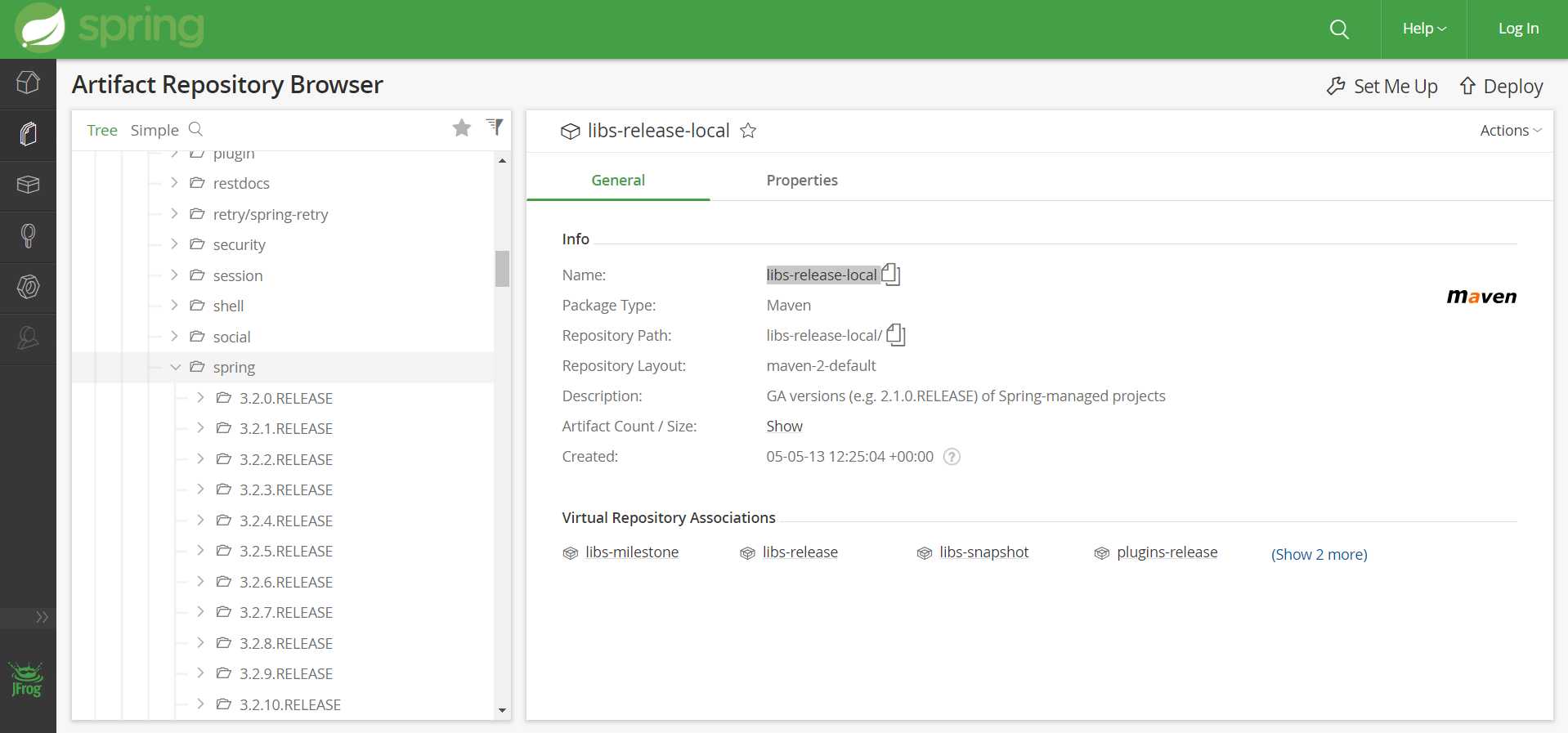Expand the 3.2.5.RELEASE folder

click(x=200, y=550)
